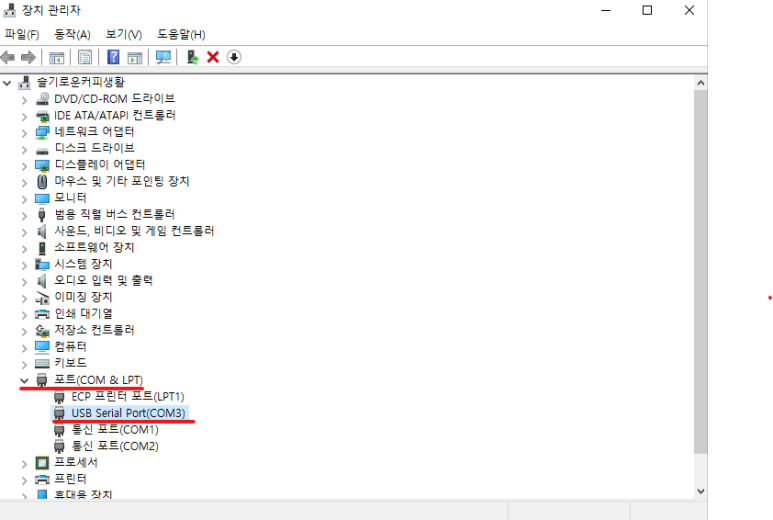Click the vertical scrollbar thumb
This screenshot has height=520, width=773.
[701, 272]
